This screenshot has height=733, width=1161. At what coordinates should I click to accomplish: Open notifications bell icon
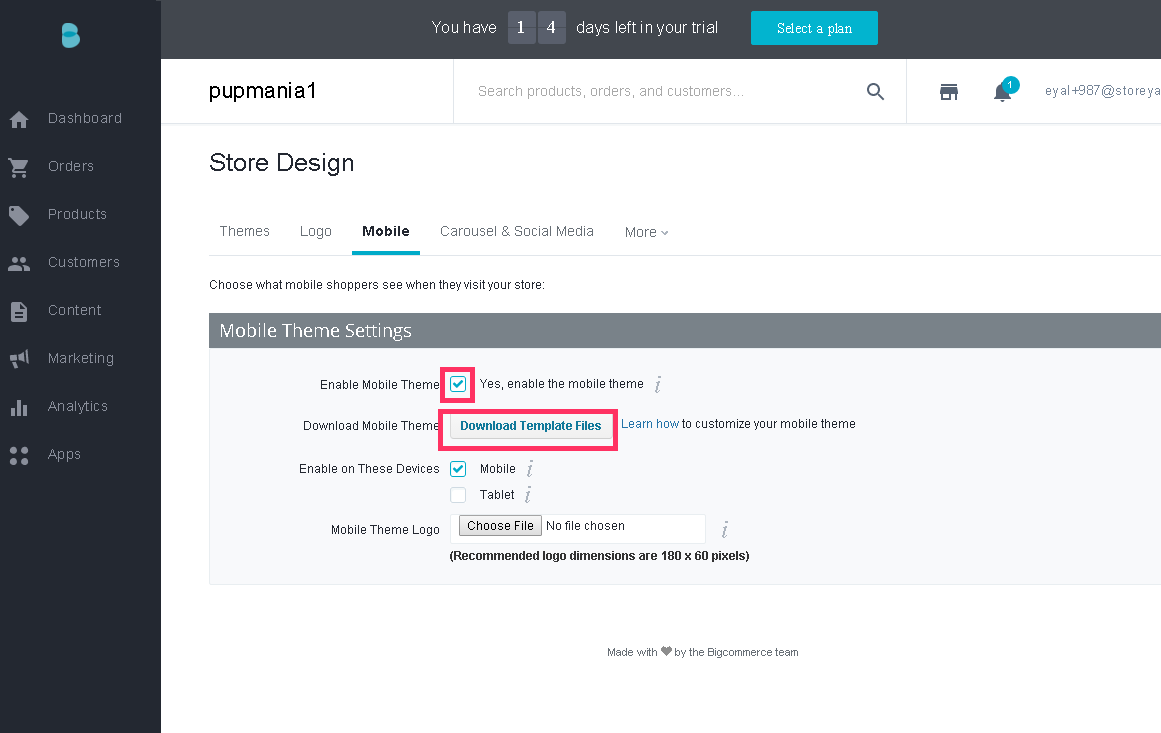(x=1002, y=92)
